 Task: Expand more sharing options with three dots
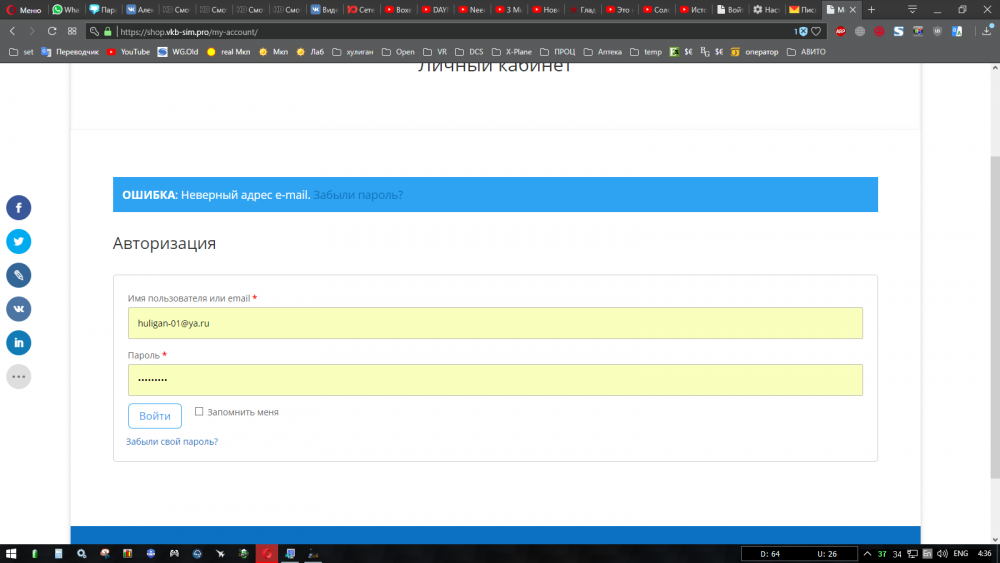tap(19, 377)
